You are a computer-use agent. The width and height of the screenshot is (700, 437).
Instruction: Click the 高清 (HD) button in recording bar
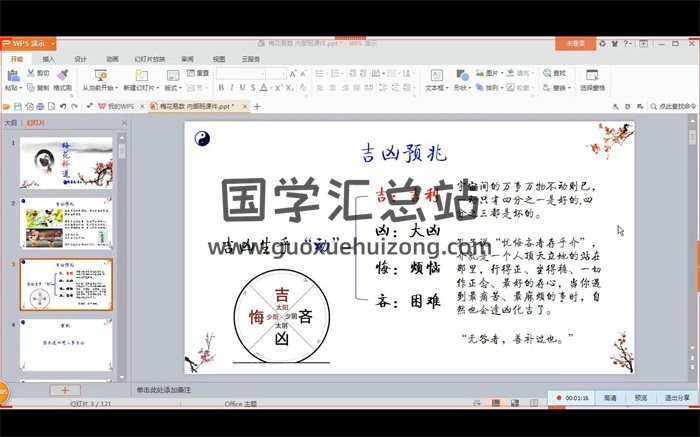pyautogui.click(x=610, y=398)
